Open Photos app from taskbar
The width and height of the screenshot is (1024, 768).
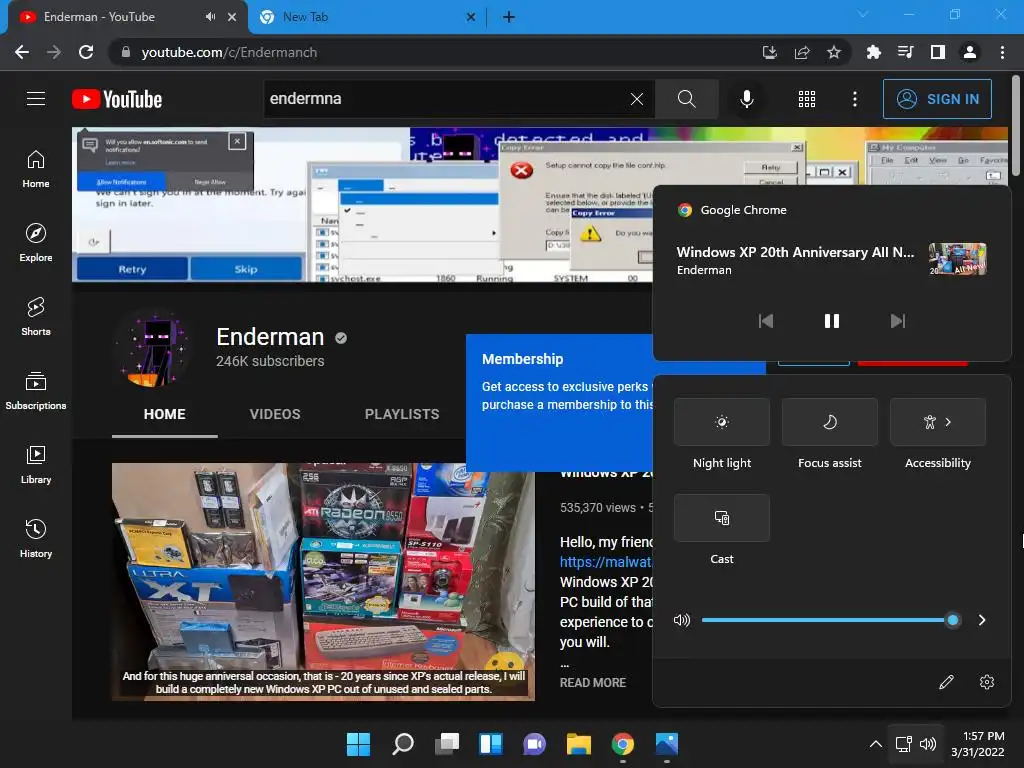pyautogui.click(x=667, y=744)
